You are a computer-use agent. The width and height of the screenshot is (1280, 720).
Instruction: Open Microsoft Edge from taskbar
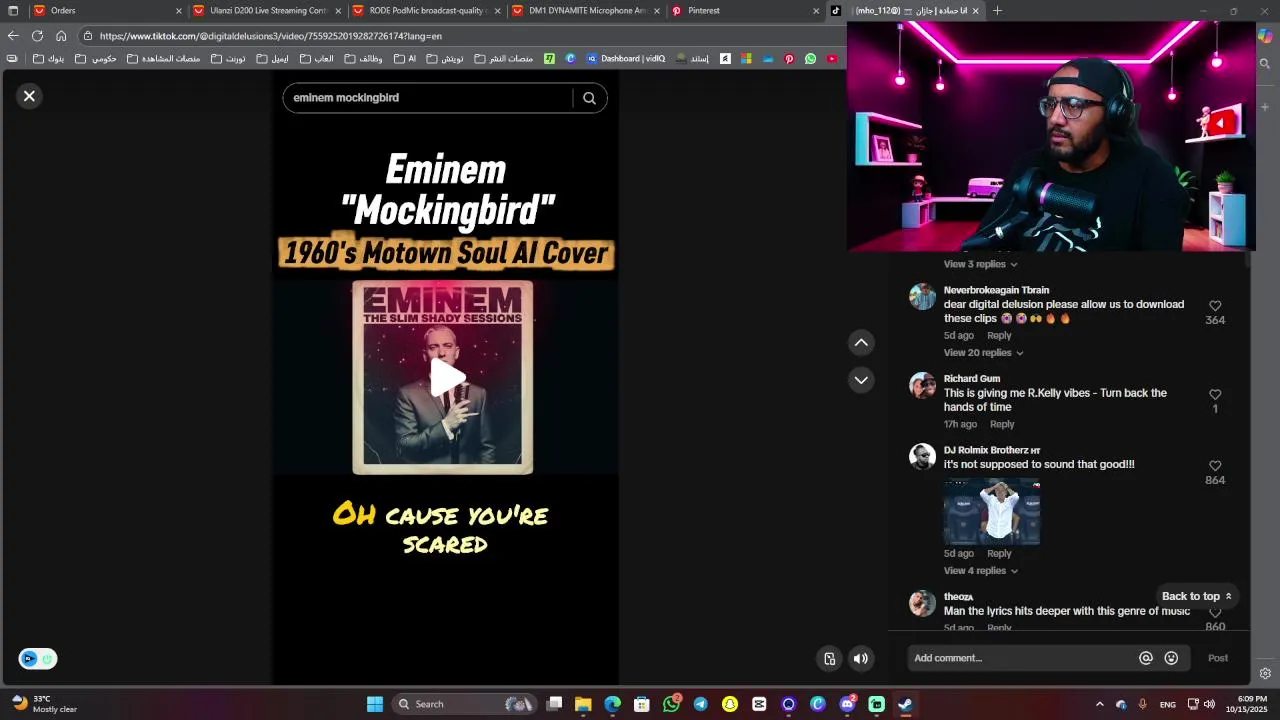tap(612, 704)
